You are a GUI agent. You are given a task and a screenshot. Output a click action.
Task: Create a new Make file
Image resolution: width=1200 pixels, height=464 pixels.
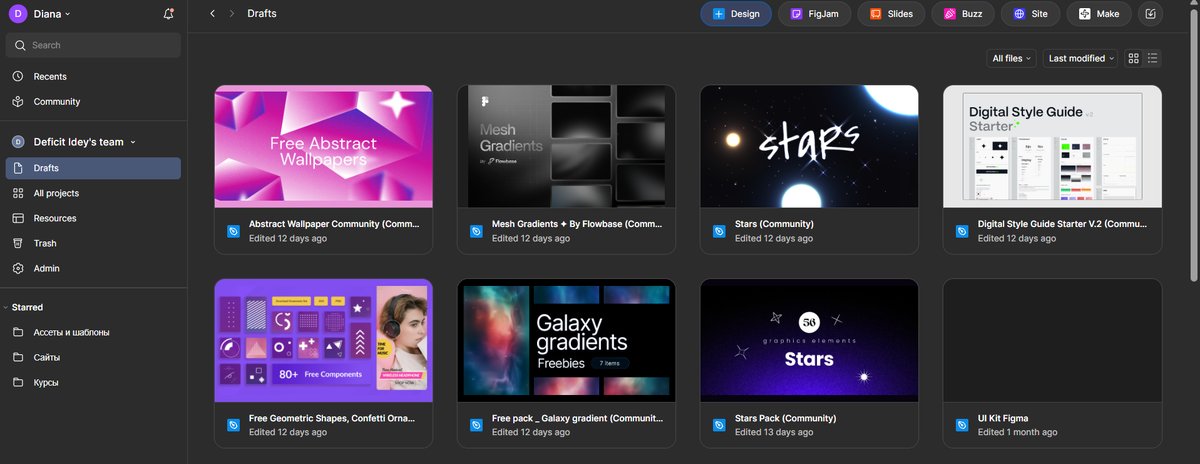pos(1099,14)
